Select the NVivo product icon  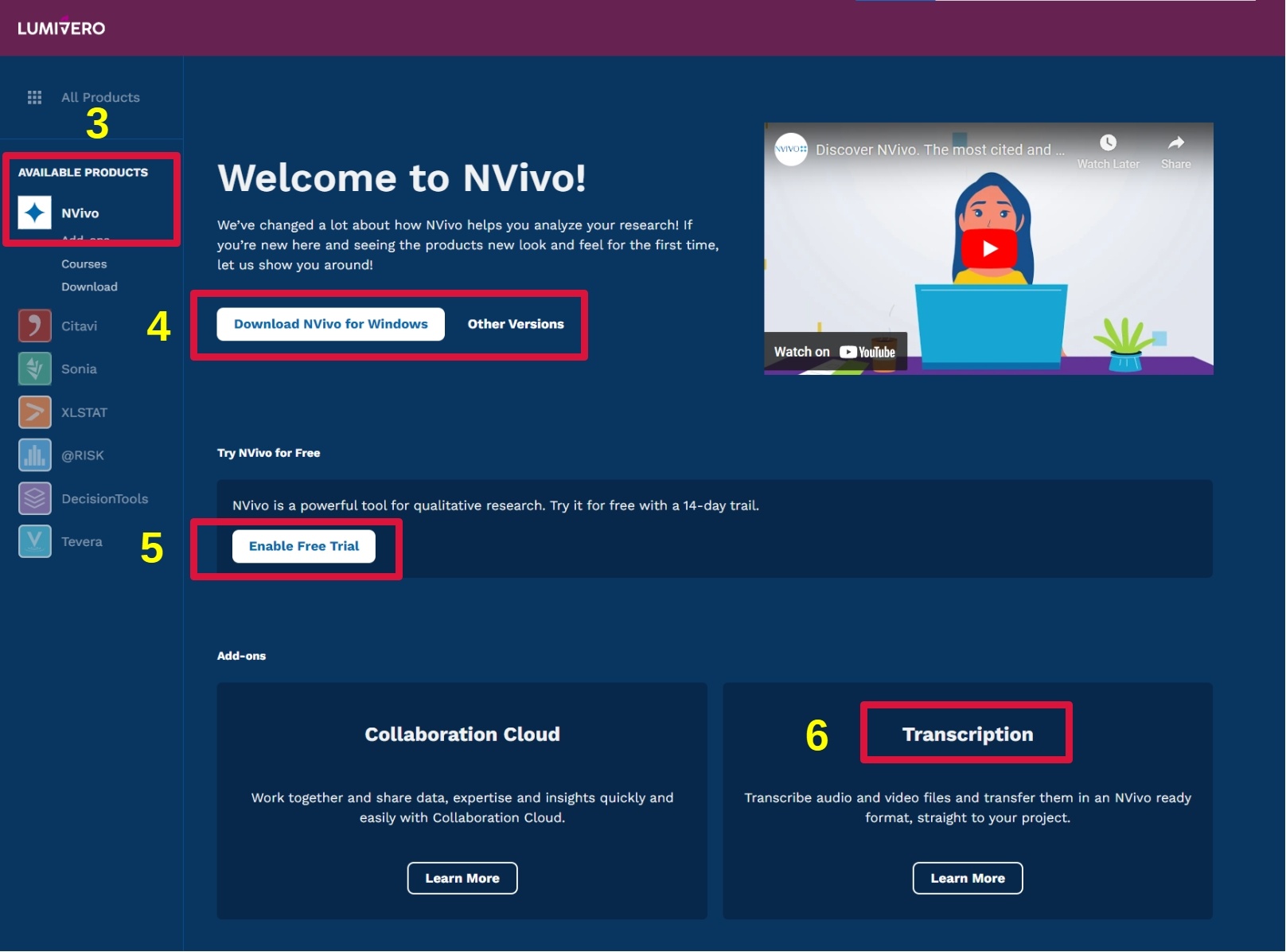point(34,213)
